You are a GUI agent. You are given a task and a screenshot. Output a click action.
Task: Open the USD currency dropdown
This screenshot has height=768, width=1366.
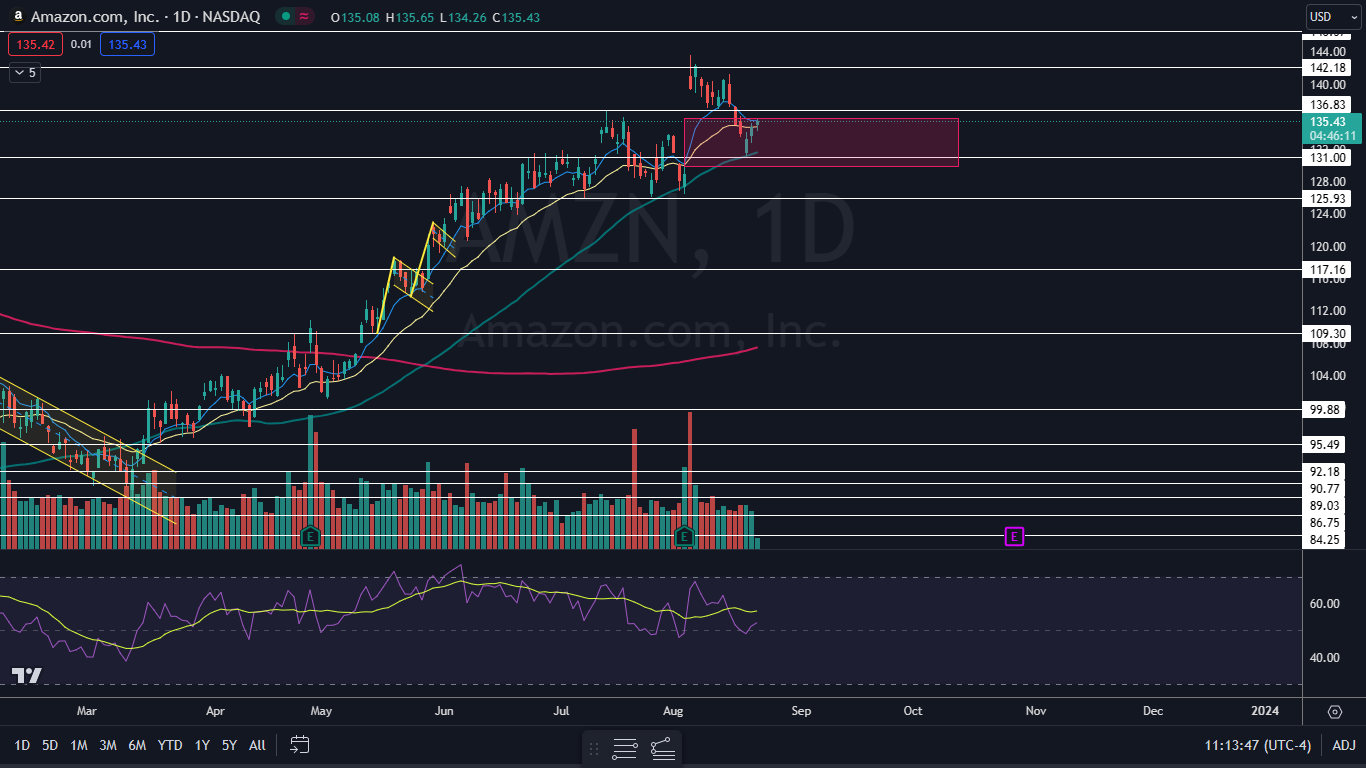1333,16
